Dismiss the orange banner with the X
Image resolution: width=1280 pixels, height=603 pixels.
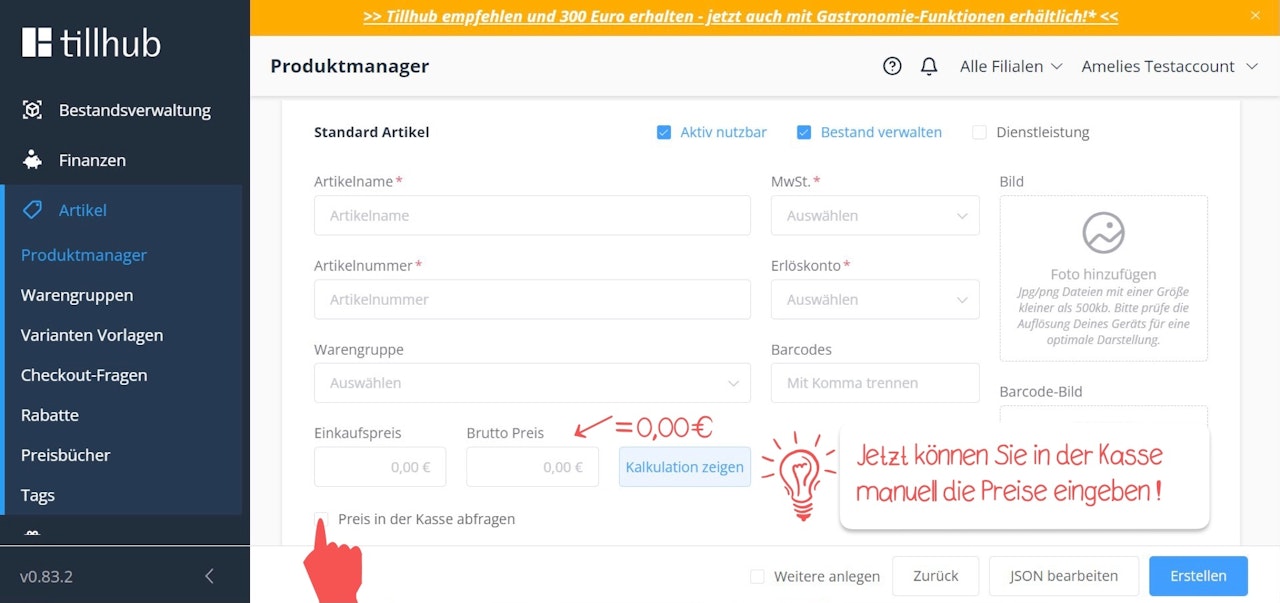pos(1255,16)
